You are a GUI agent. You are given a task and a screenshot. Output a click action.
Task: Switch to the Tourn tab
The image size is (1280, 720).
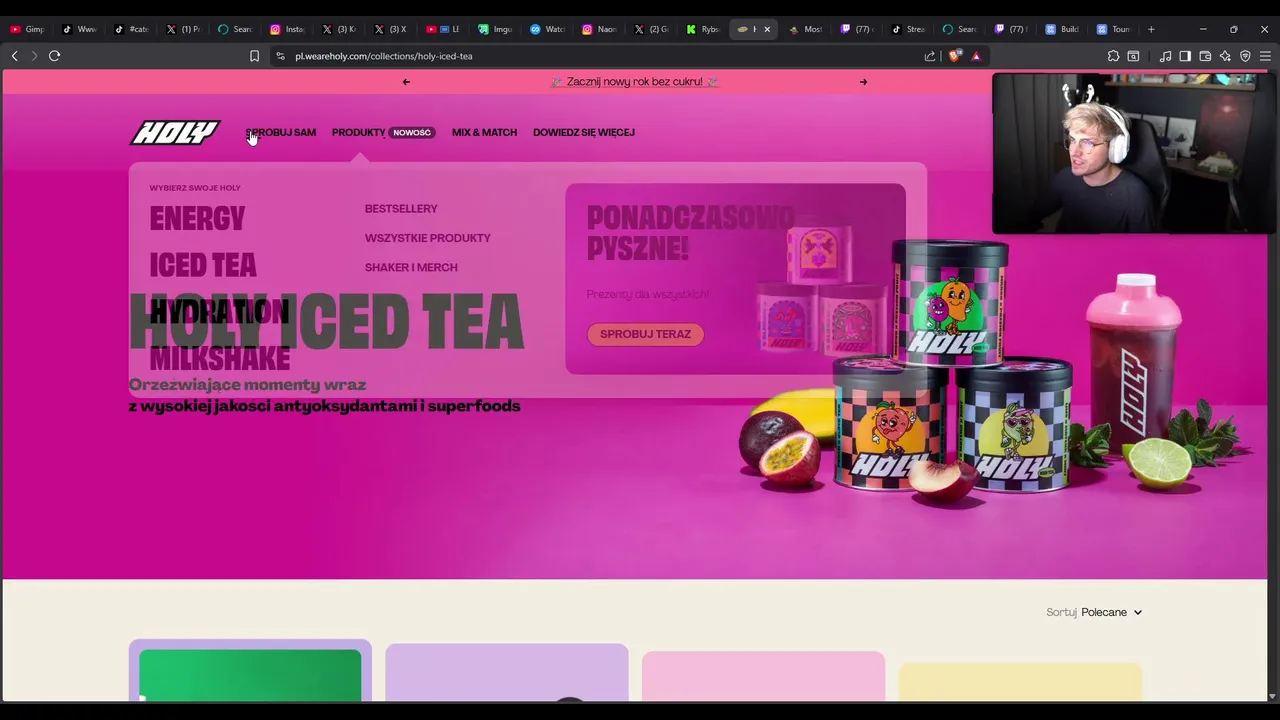point(1114,29)
